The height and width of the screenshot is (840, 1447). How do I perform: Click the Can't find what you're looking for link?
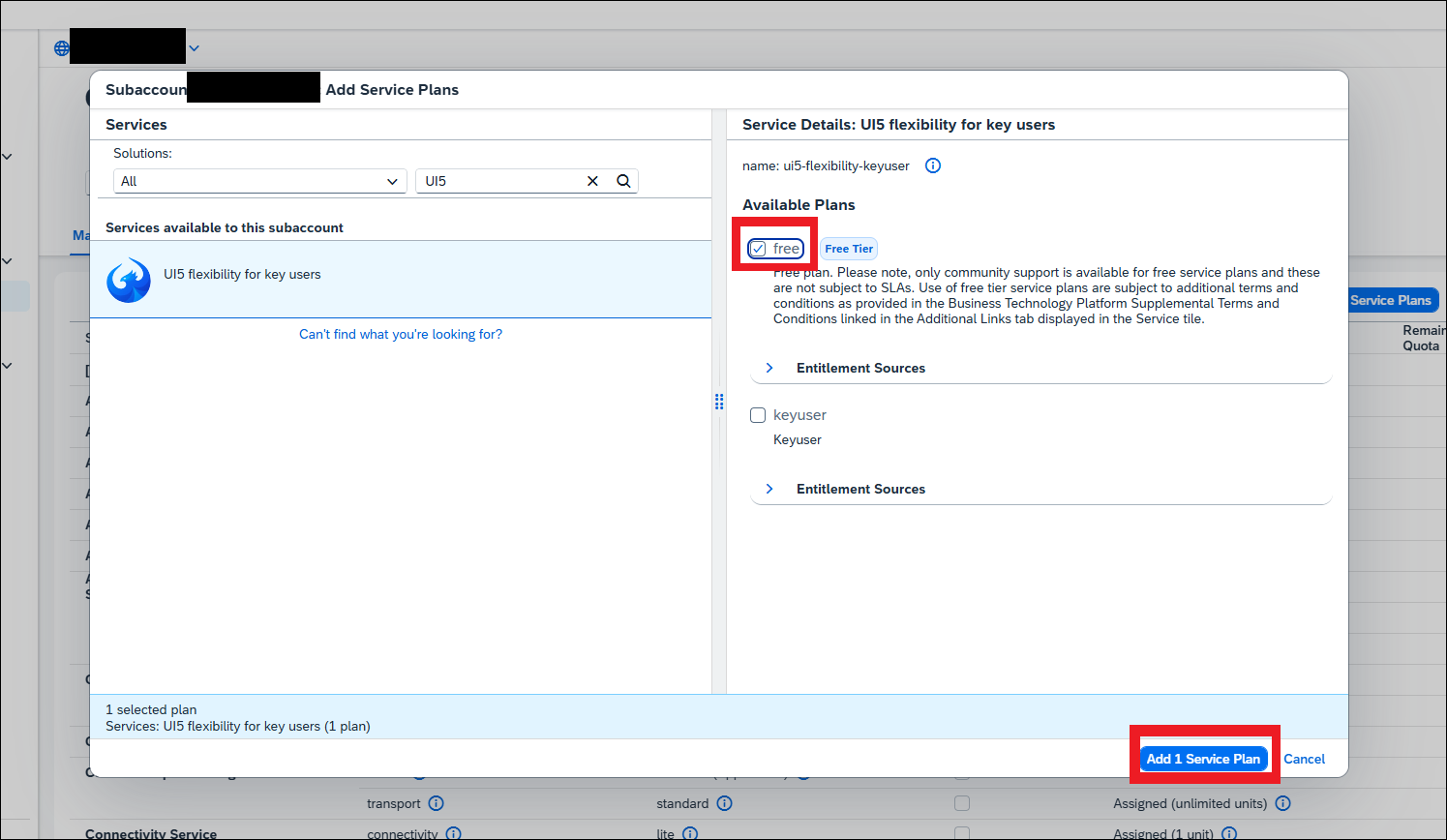(x=401, y=333)
